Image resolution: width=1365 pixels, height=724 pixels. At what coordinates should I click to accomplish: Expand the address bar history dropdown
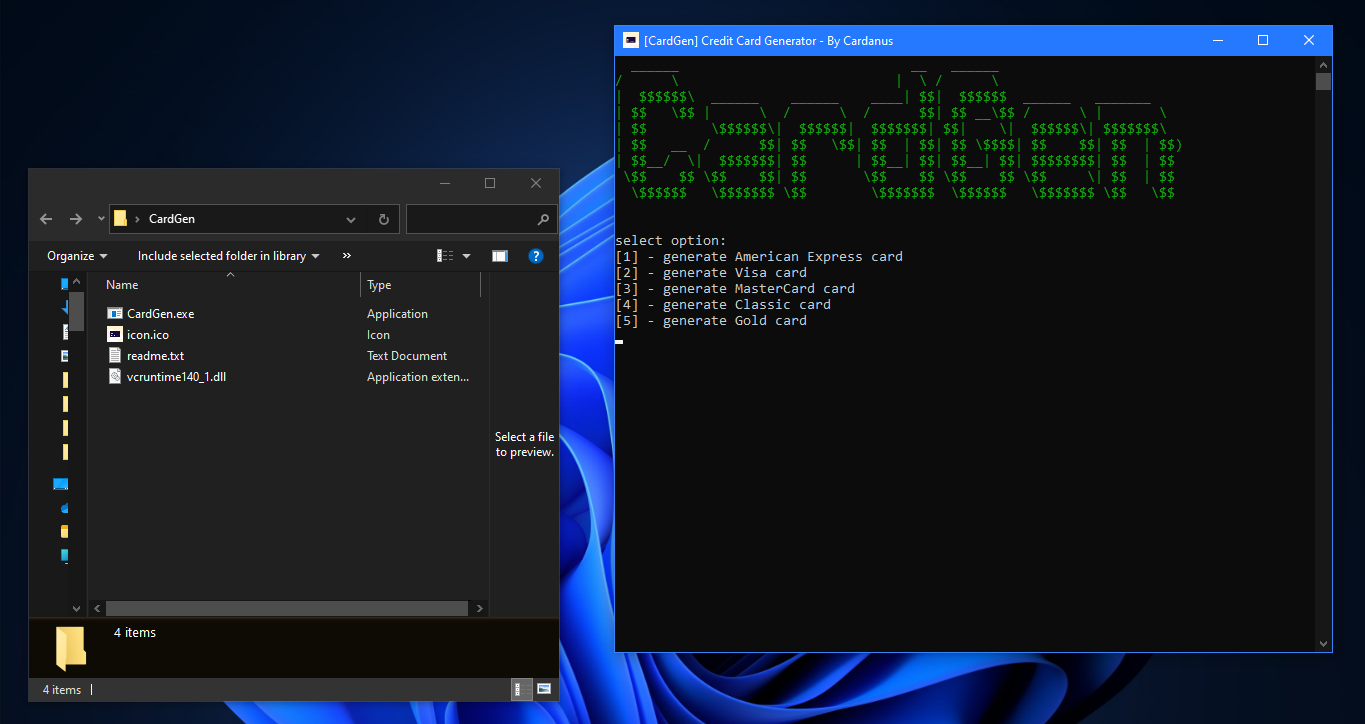coord(350,219)
